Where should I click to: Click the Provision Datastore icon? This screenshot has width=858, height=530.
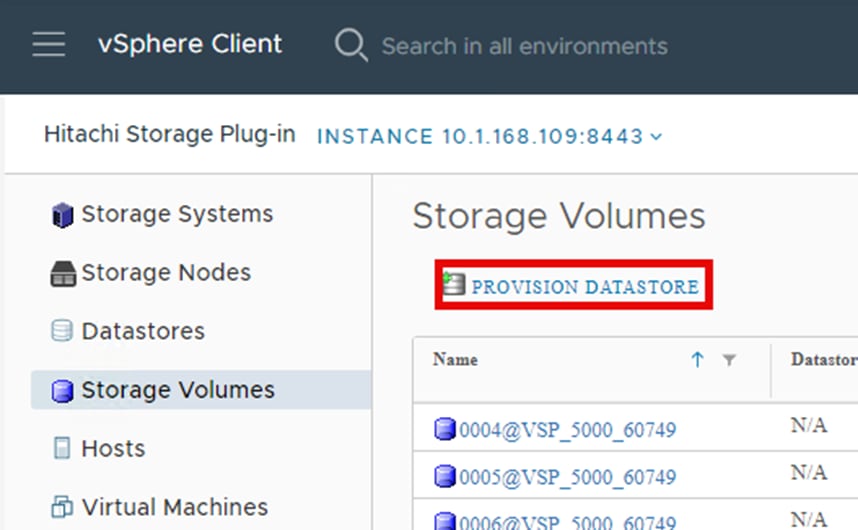455,285
